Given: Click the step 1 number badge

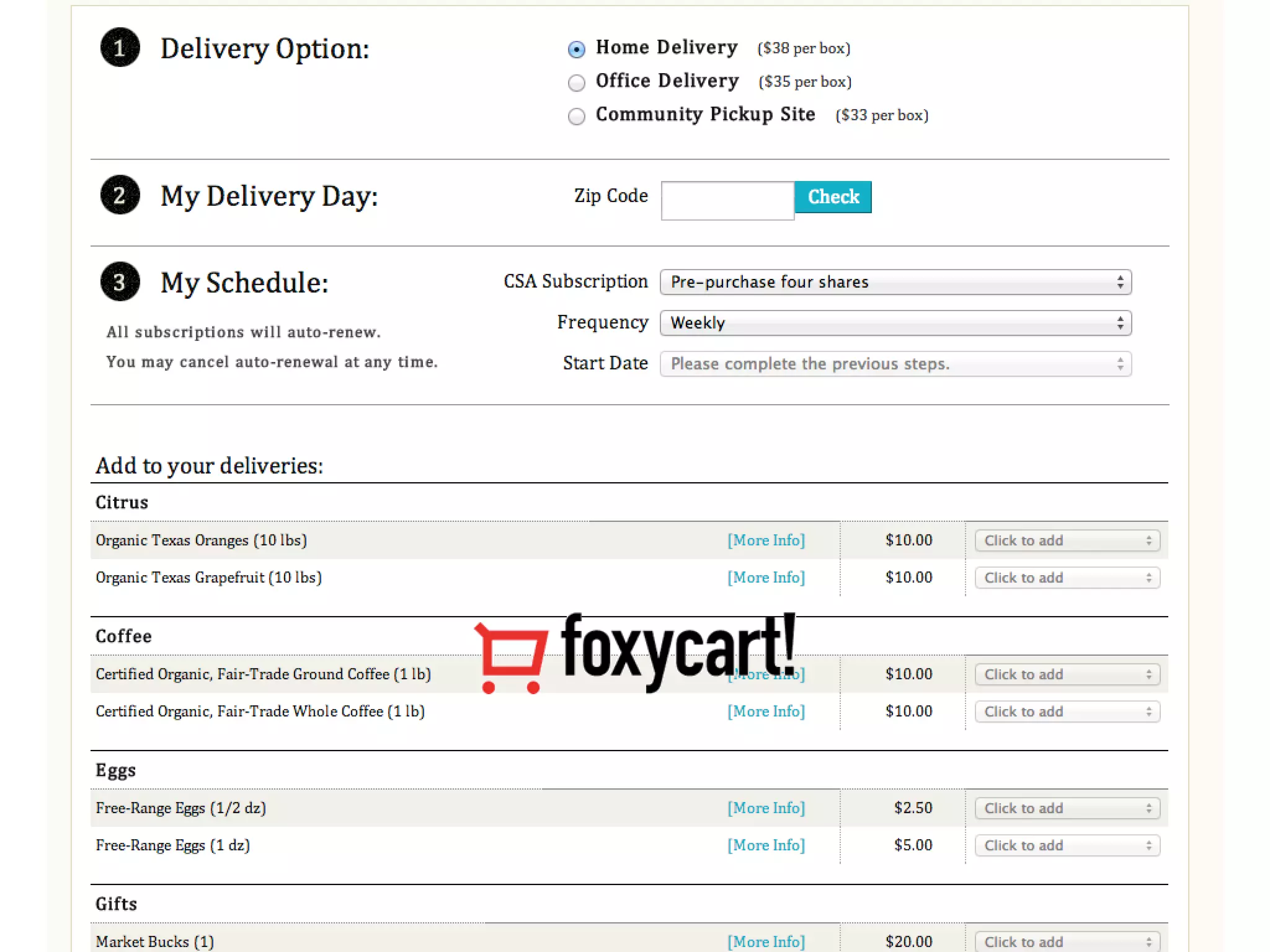Looking at the screenshot, I should tap(120, 48).
